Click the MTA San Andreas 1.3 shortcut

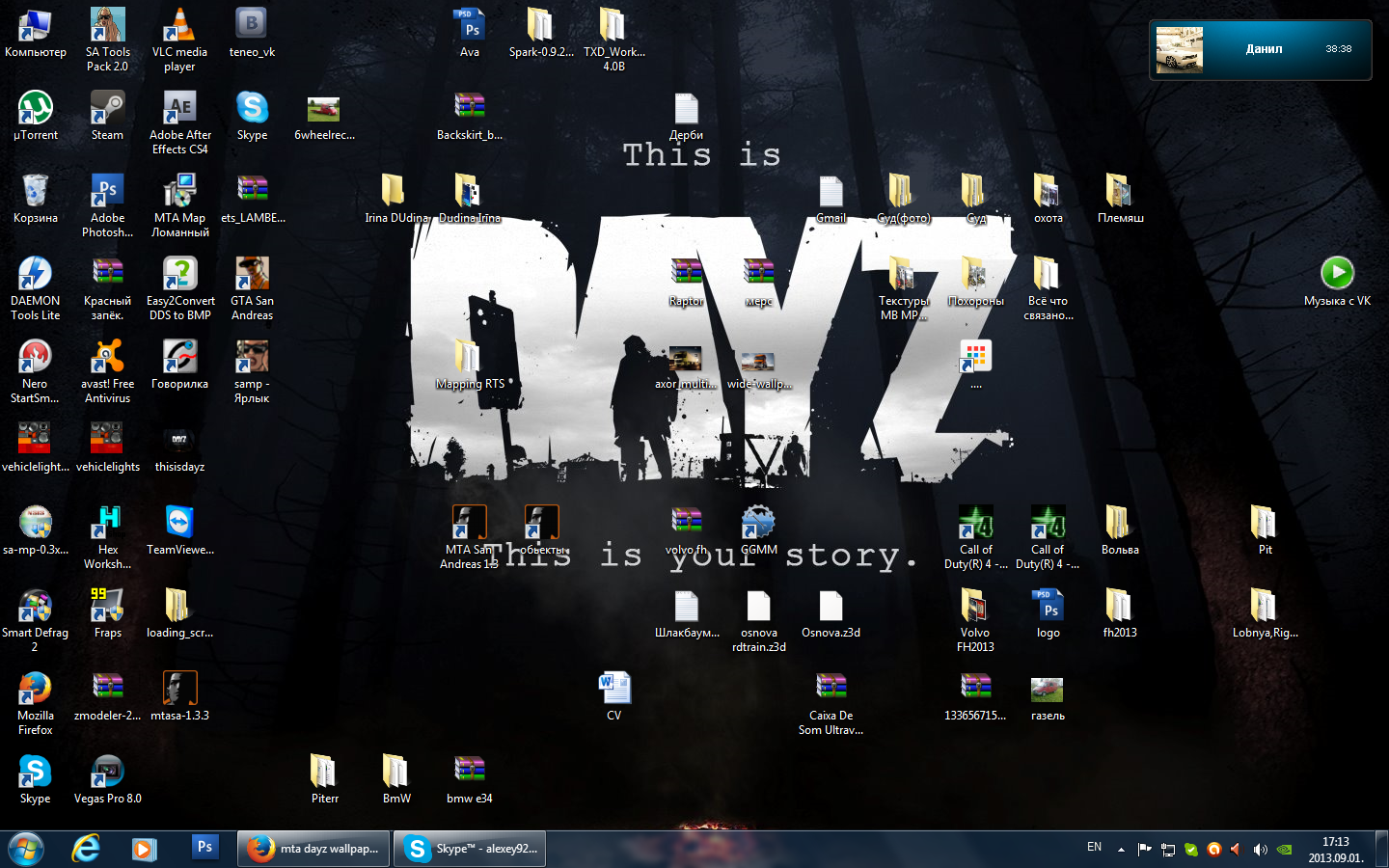coord(470,538)
